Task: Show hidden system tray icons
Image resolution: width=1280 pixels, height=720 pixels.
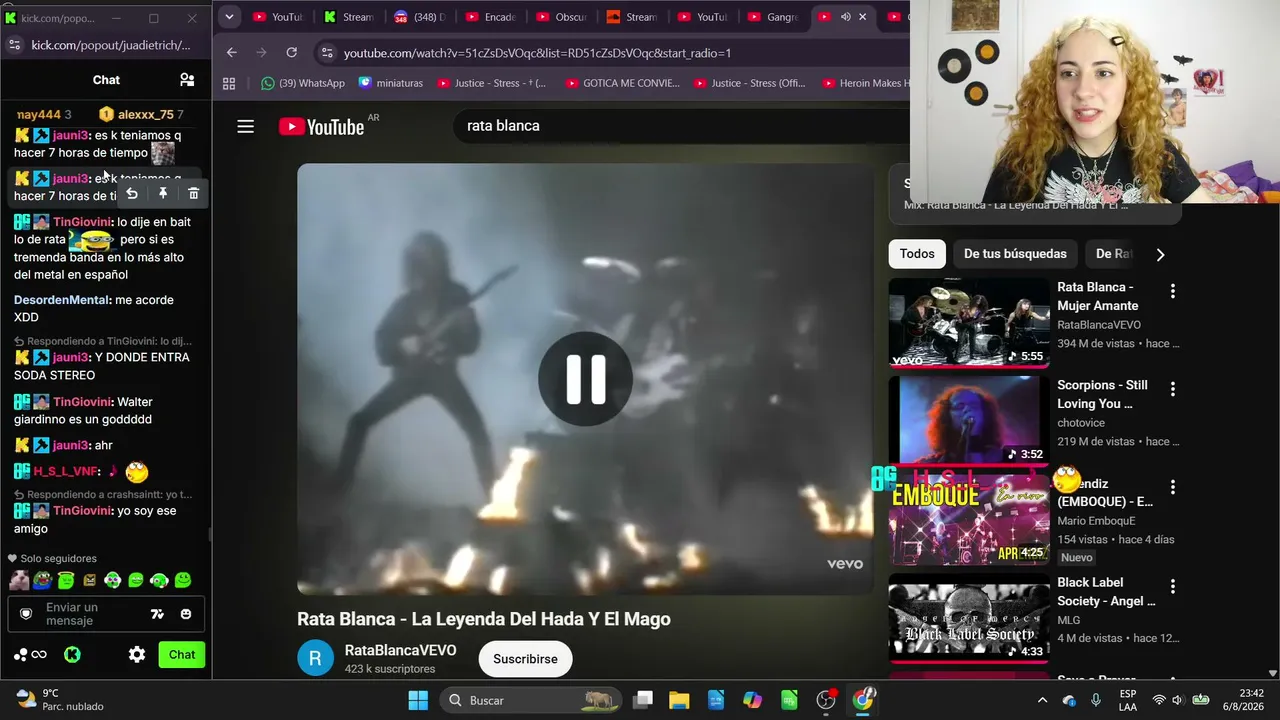Action: 1042,700
